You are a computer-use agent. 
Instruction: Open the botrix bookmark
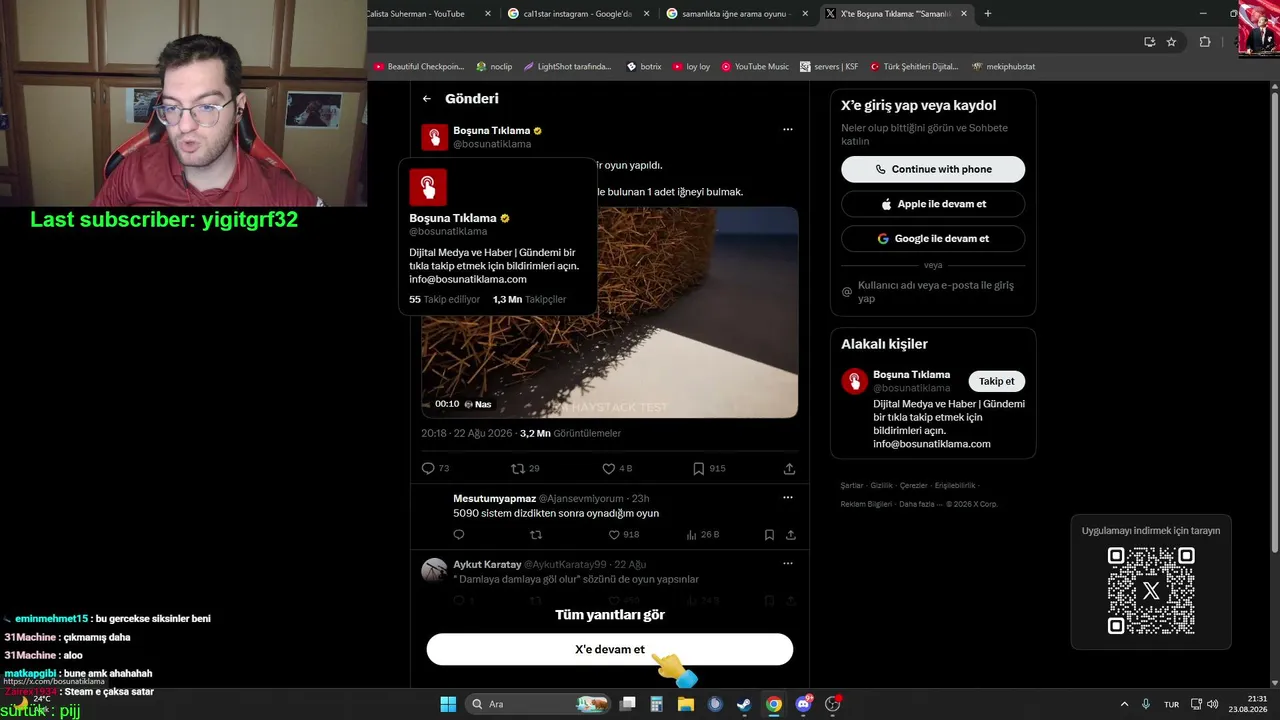(x=644, y=67)
